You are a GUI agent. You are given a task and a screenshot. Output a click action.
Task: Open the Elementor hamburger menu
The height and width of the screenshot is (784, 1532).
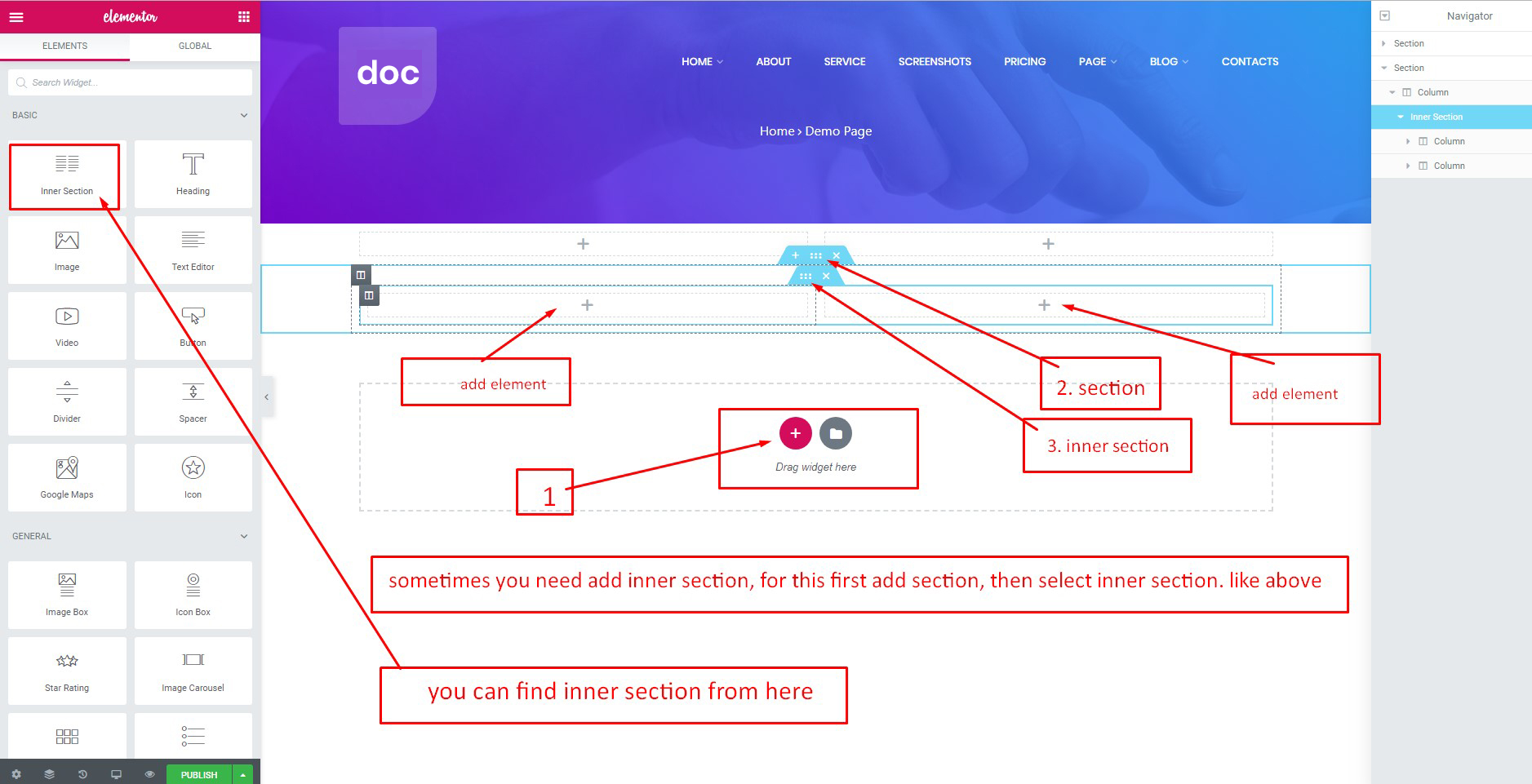pyautogui.click(x=16, y=16)
